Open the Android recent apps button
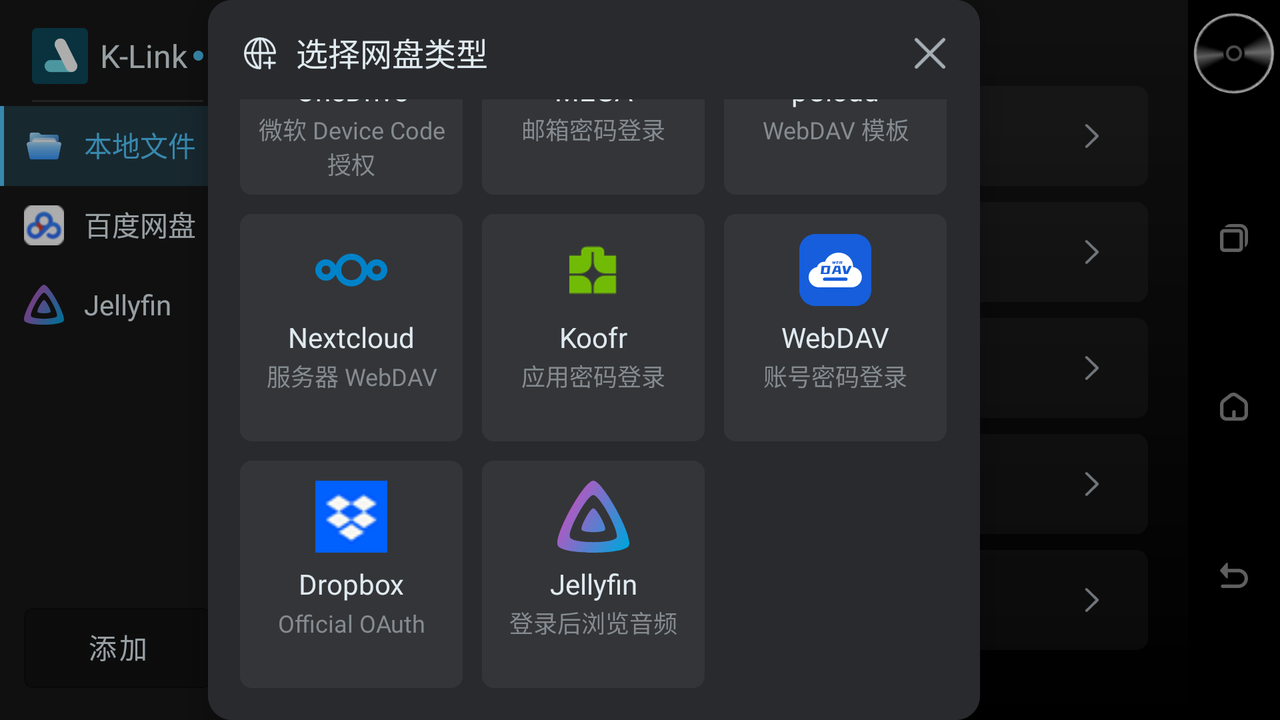Image resolution: width=1280 pixels, height=720 pixels. tap(1234, 238)
